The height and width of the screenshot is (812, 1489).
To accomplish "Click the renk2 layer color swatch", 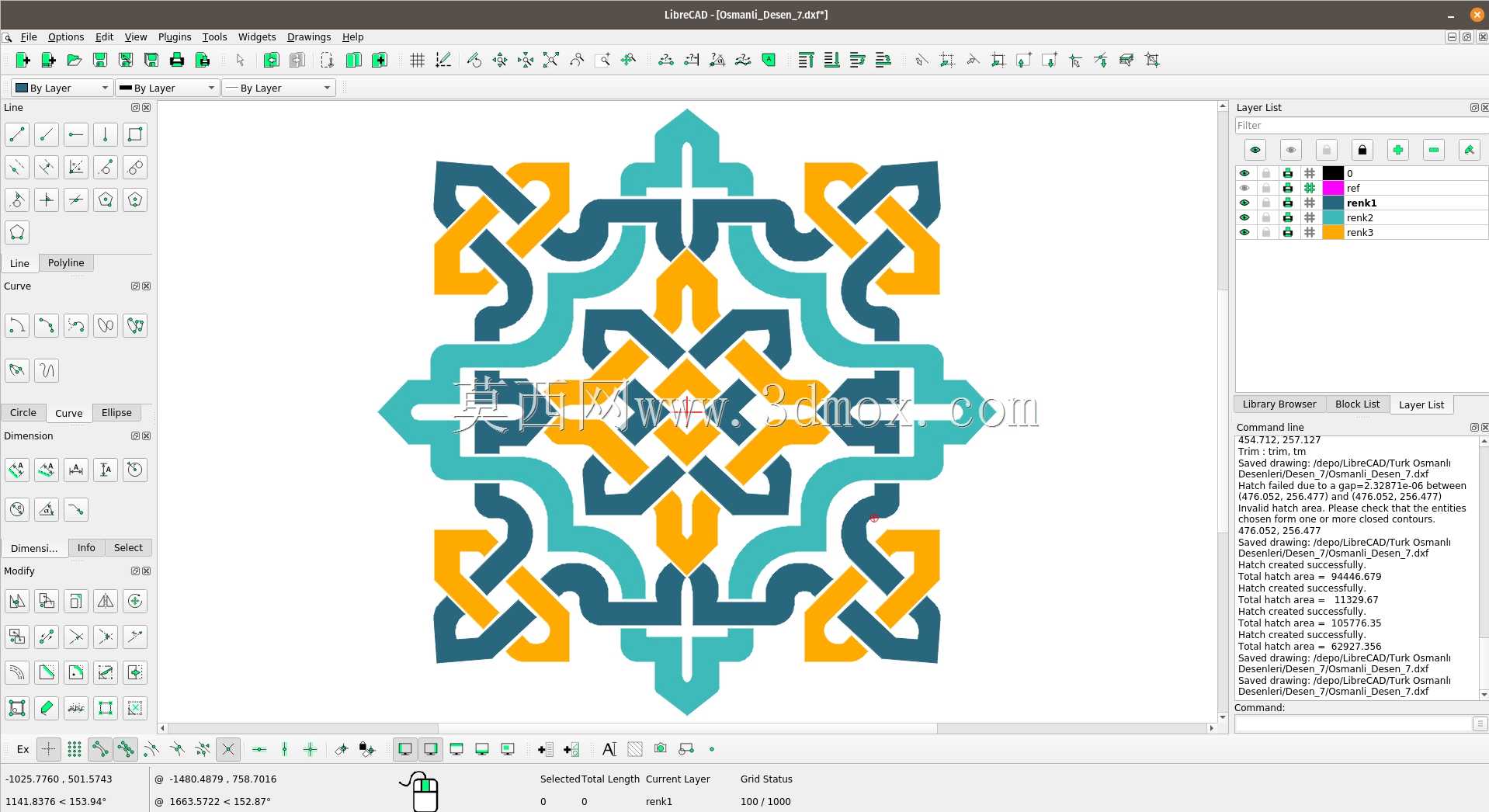I will (x=1333, y=217).
